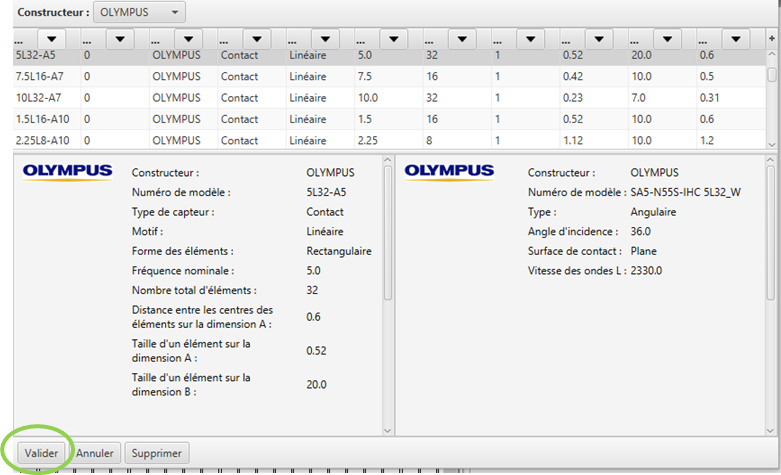Click the Rectangulaire element shape value

coord(339,251)
